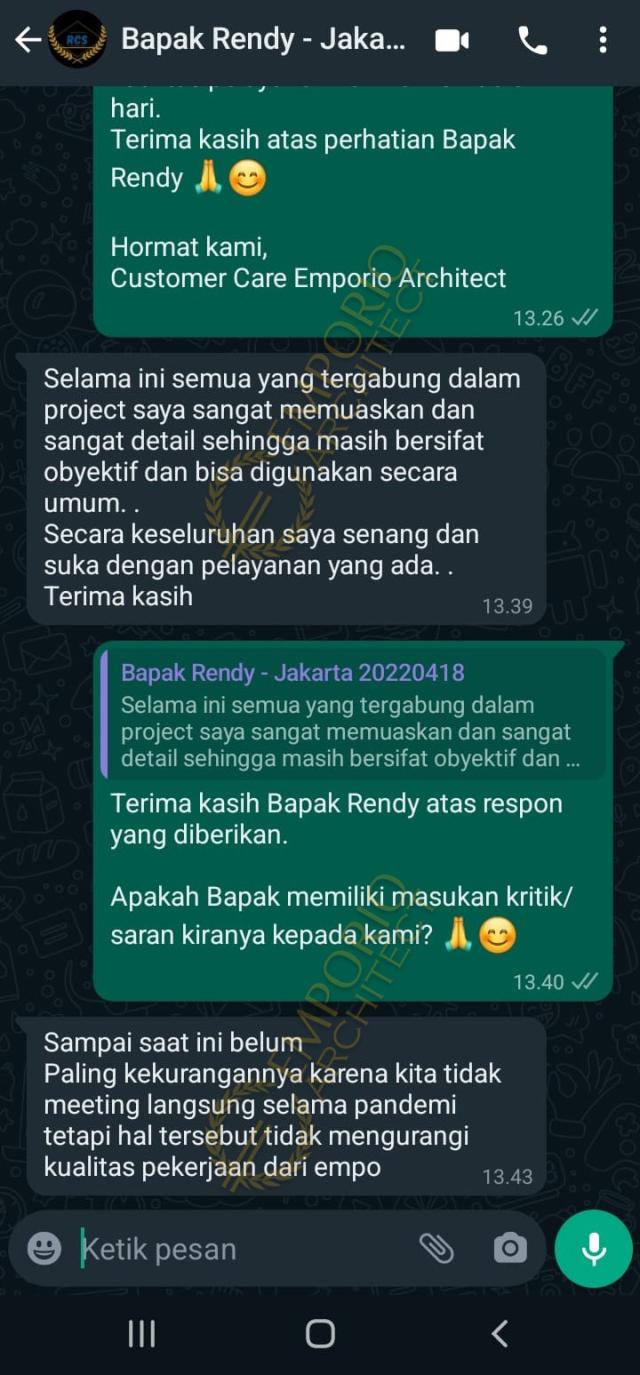Tap the back arrow to leave chat
Image resolution: width=640 pixels, height=1375 pixels.
pyautogui.click(x=27, y=40)
